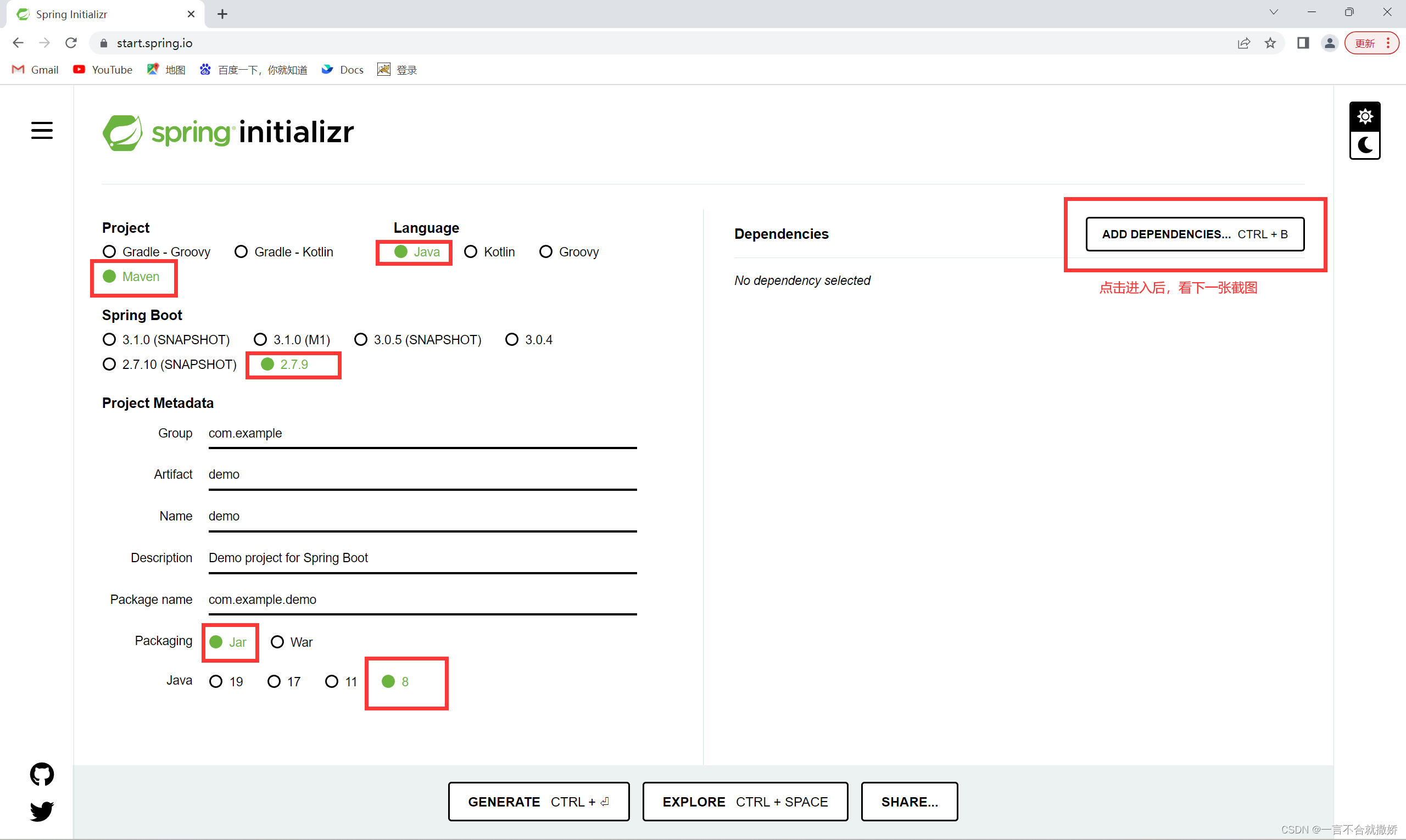Expand the browser tab search chevron
Screen dimensions: 1406x840
(x=1274, y=13)
